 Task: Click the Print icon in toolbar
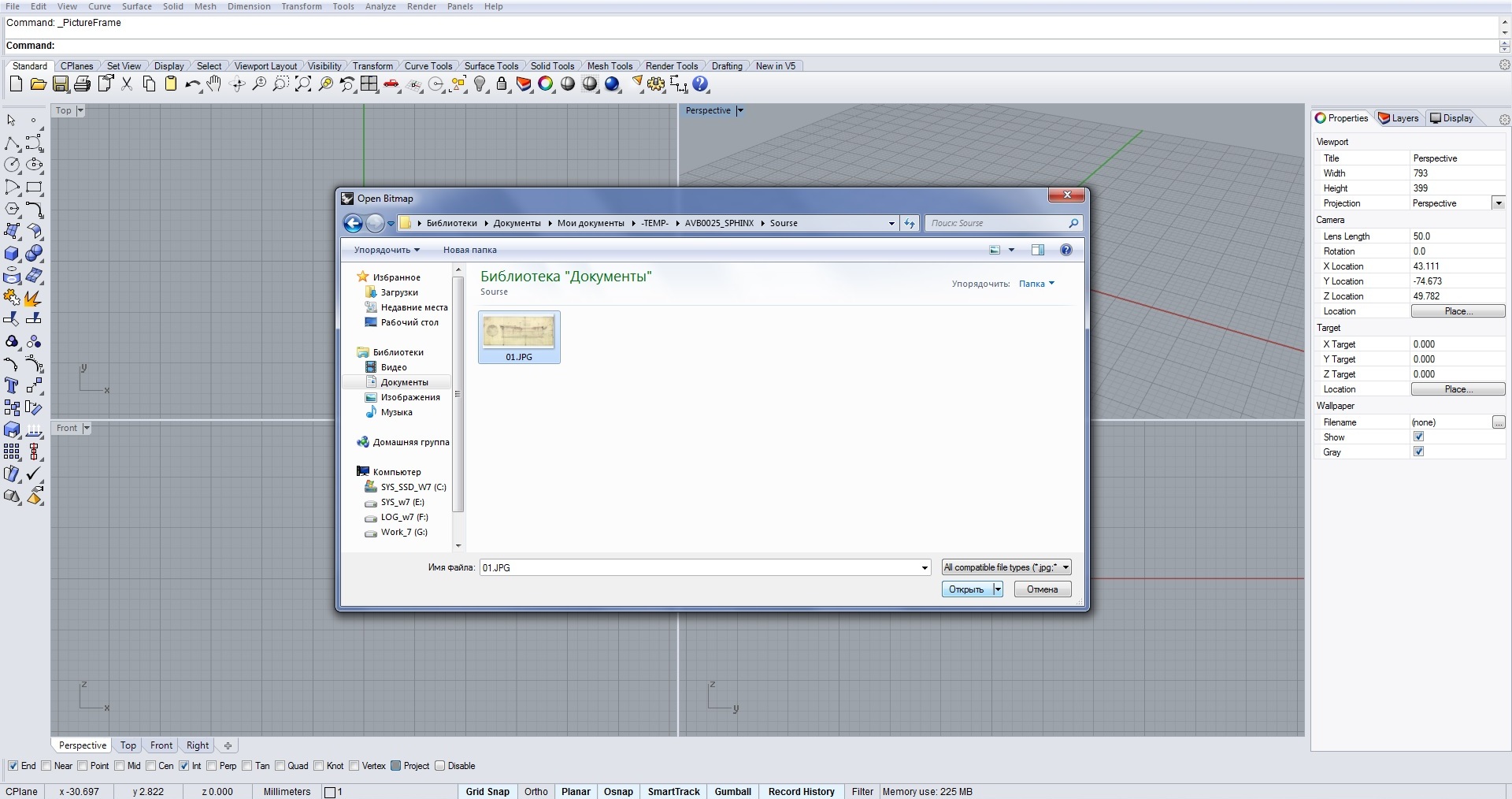point(82,84)
